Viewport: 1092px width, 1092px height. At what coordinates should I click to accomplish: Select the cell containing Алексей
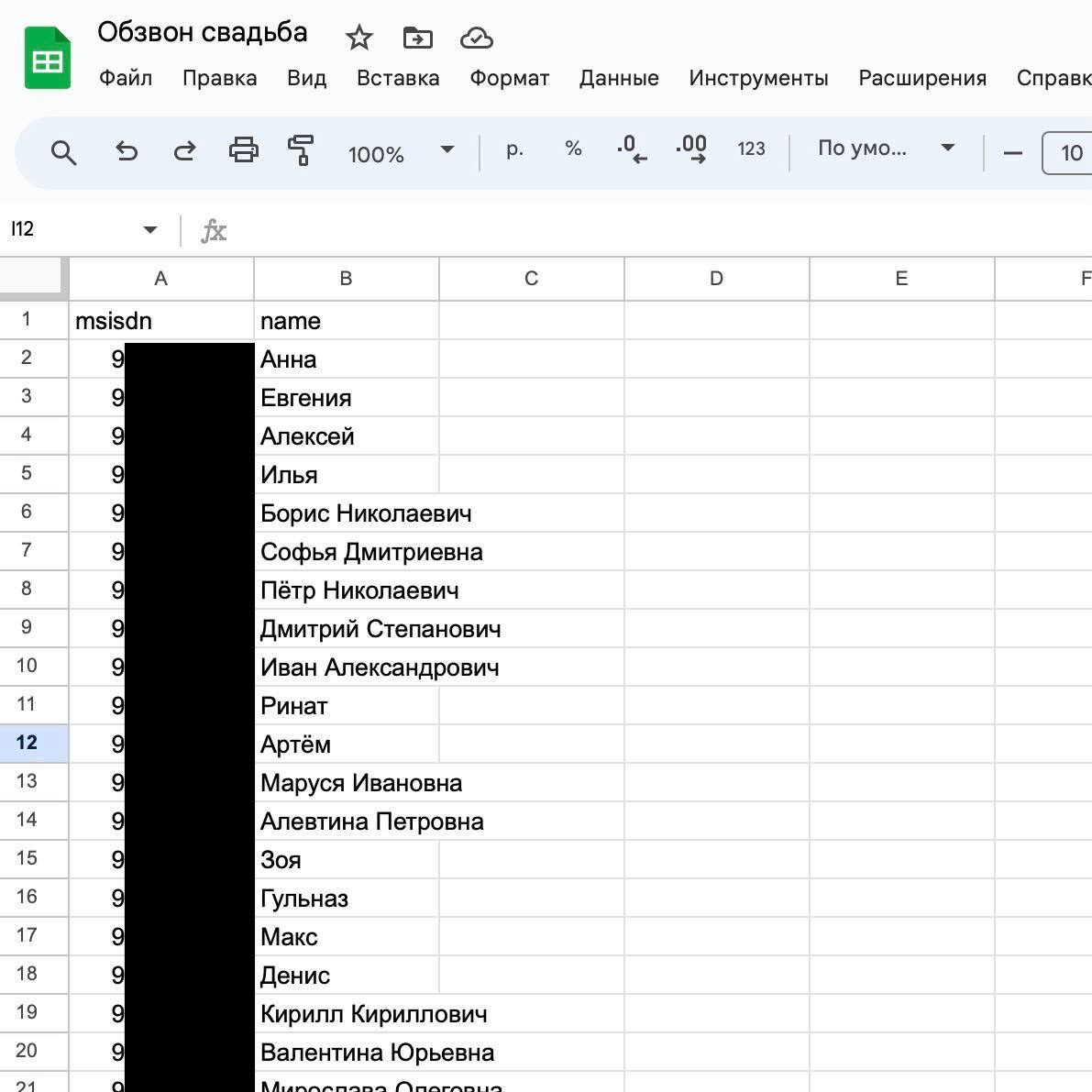pyautogui.click(x=347, y=436)
